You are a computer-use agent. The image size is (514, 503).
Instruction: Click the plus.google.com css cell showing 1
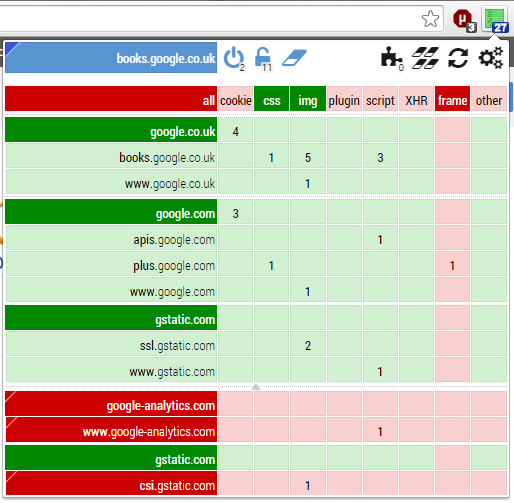coord(272,264)
